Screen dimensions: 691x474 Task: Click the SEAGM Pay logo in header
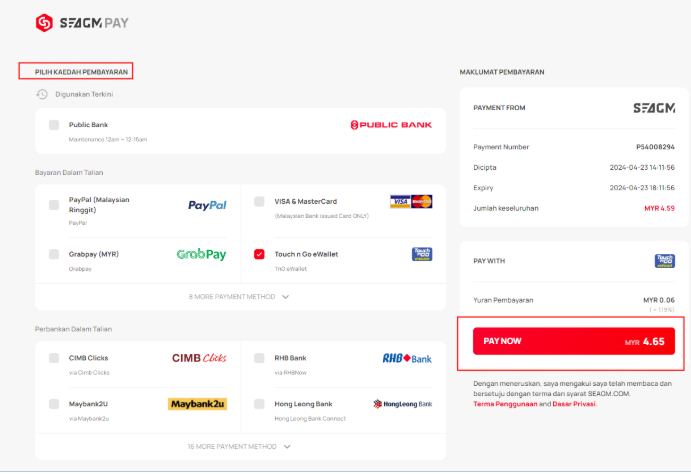click(x=82, y=22)
